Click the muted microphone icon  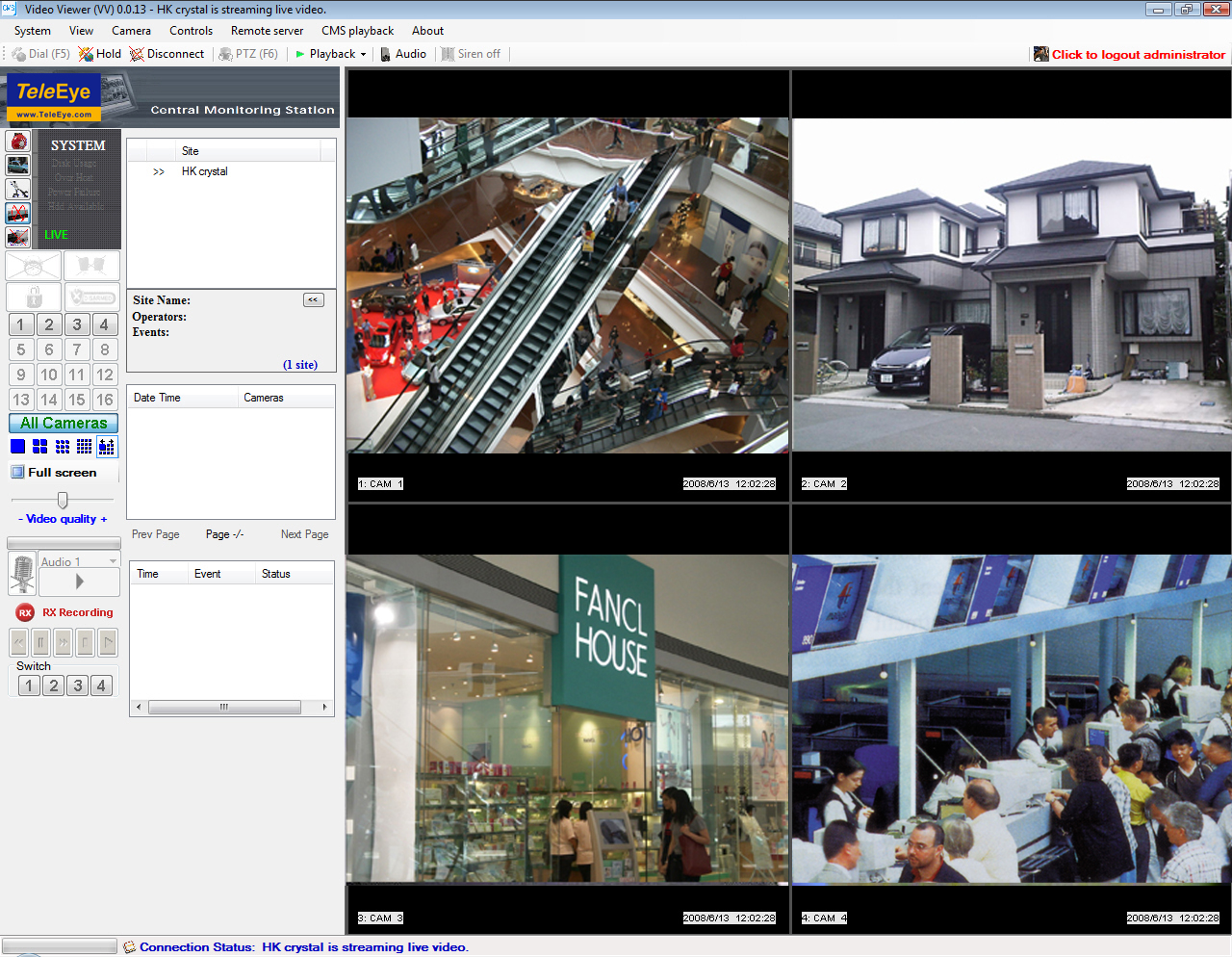(22, 573)
